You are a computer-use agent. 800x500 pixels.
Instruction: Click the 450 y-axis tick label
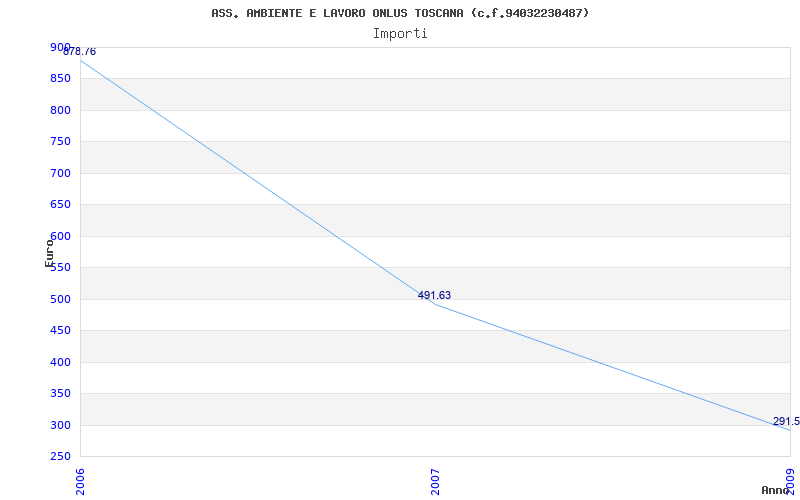pyautogui.click(x=60, y=331)
